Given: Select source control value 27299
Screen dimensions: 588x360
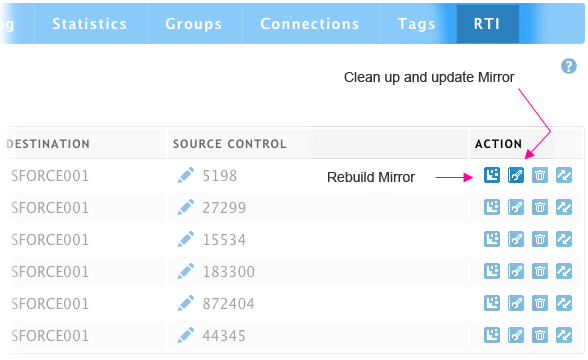Looking at the screenshot, I should [x=224, y=207].
